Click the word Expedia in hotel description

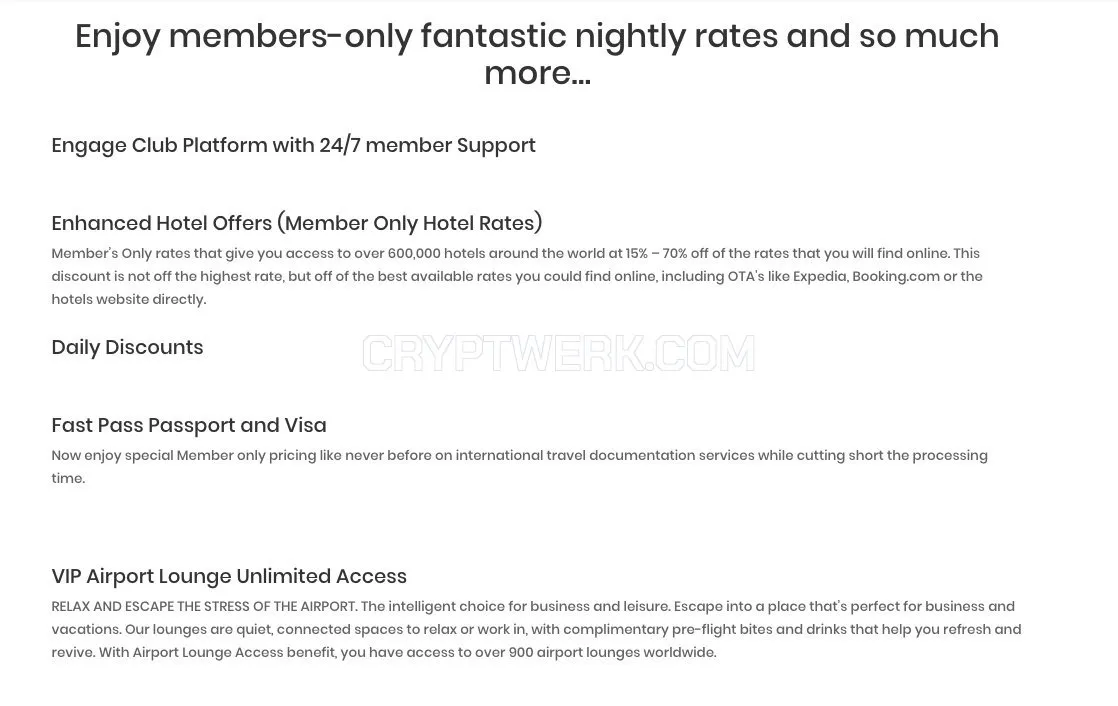tap(820, 276)
